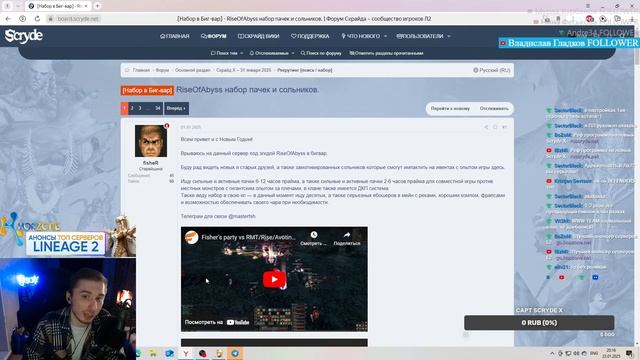The image size is (640, 360).
Task: Click the Отслеживать button
Action: tap(494, 109)
